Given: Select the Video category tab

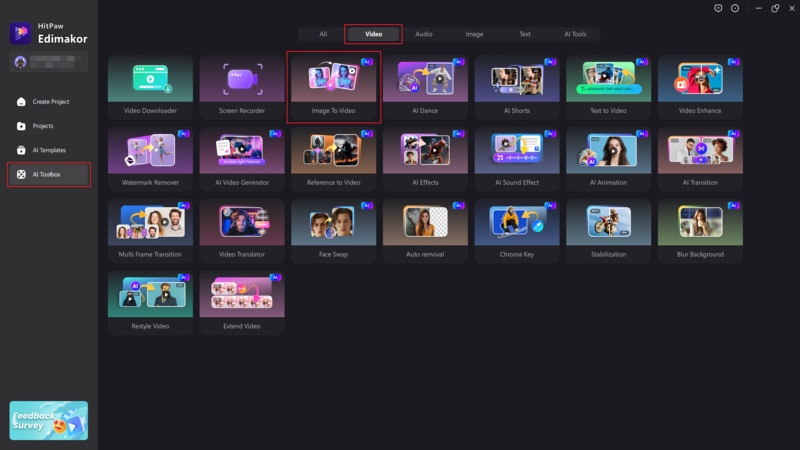Looking at the screenshot, I should click(x=373, y=34).
